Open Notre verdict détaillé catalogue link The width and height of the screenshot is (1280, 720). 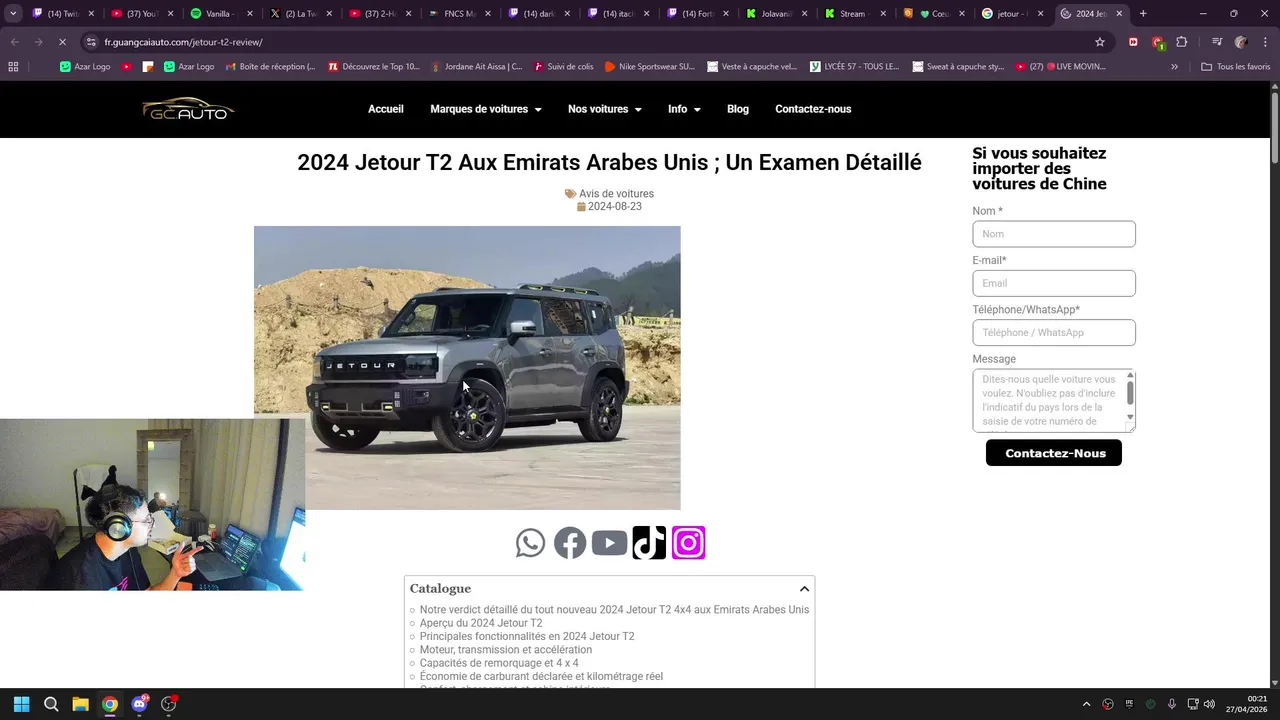pyautogui.click(x=614, y=610)
